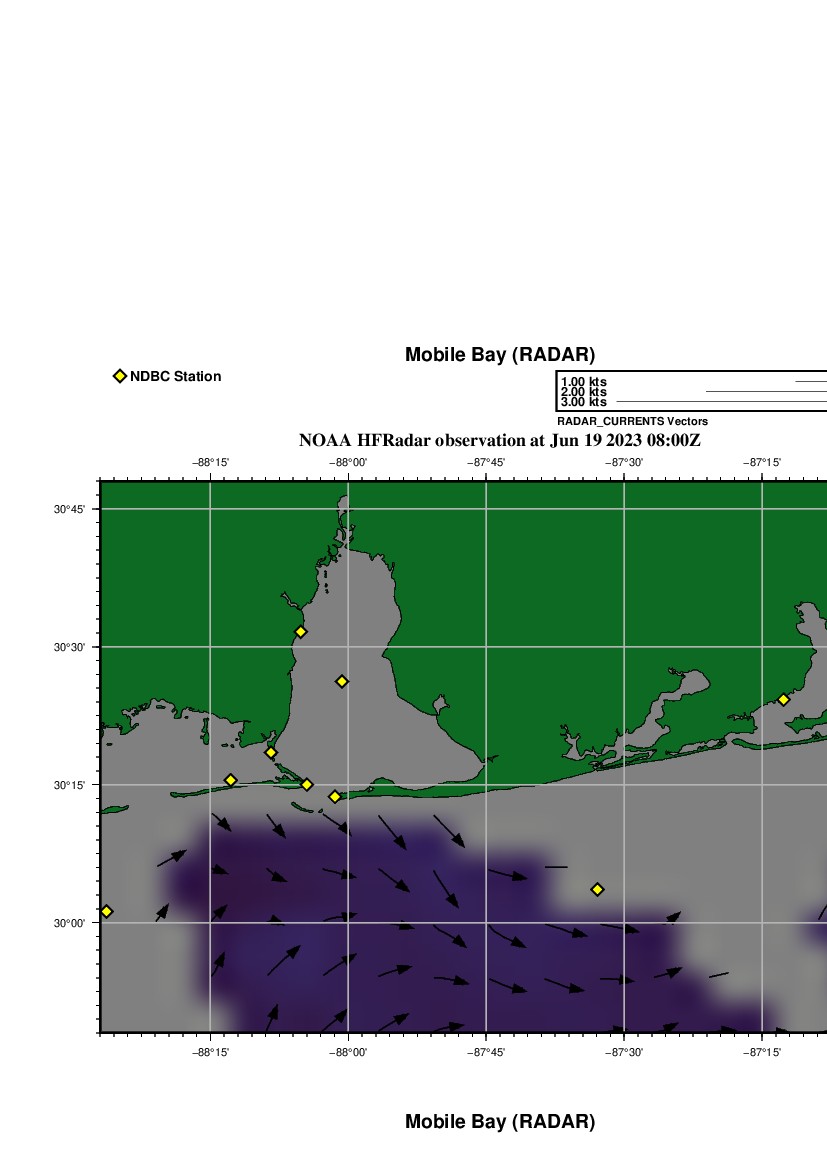
Task: Click the bottom 'Mobile Bay (RADAR)' title
Action: point(499,1122)
